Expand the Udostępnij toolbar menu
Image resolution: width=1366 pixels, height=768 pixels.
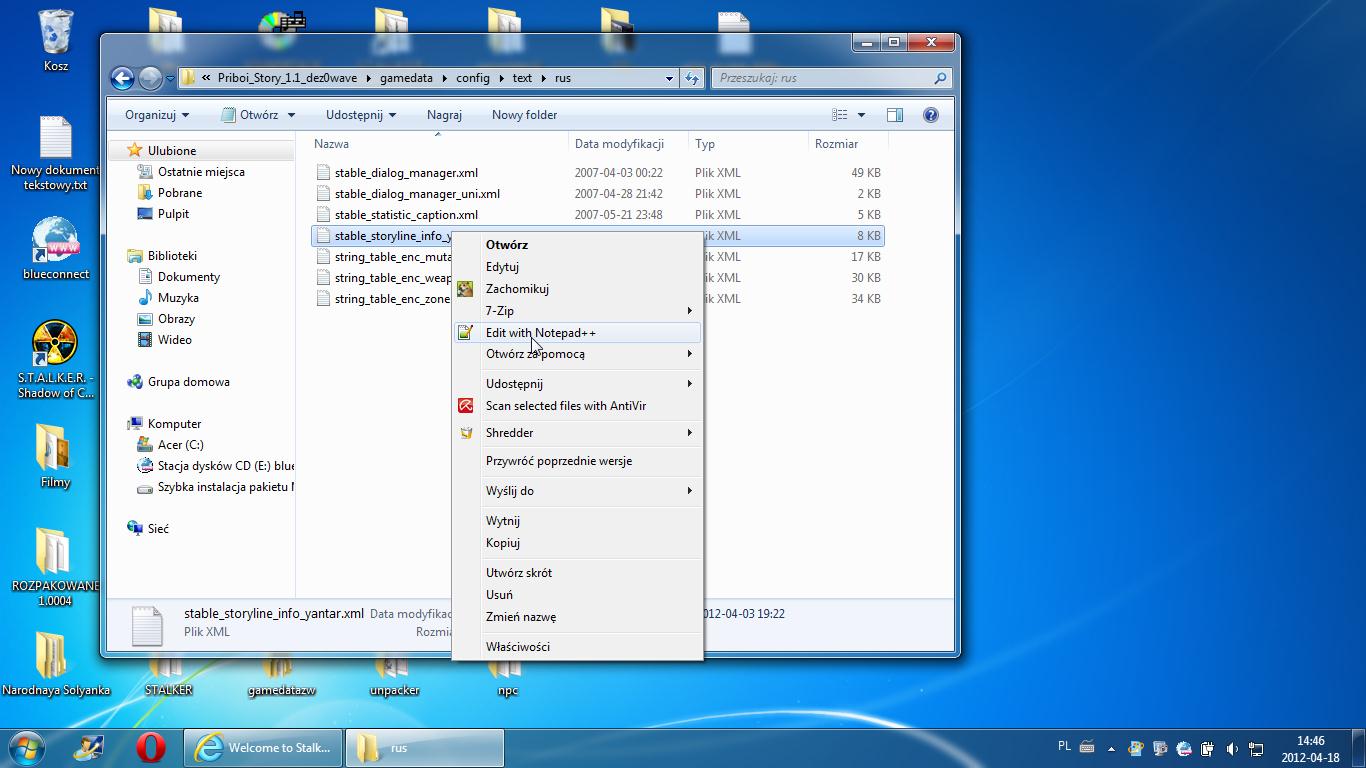click(361, 115)
